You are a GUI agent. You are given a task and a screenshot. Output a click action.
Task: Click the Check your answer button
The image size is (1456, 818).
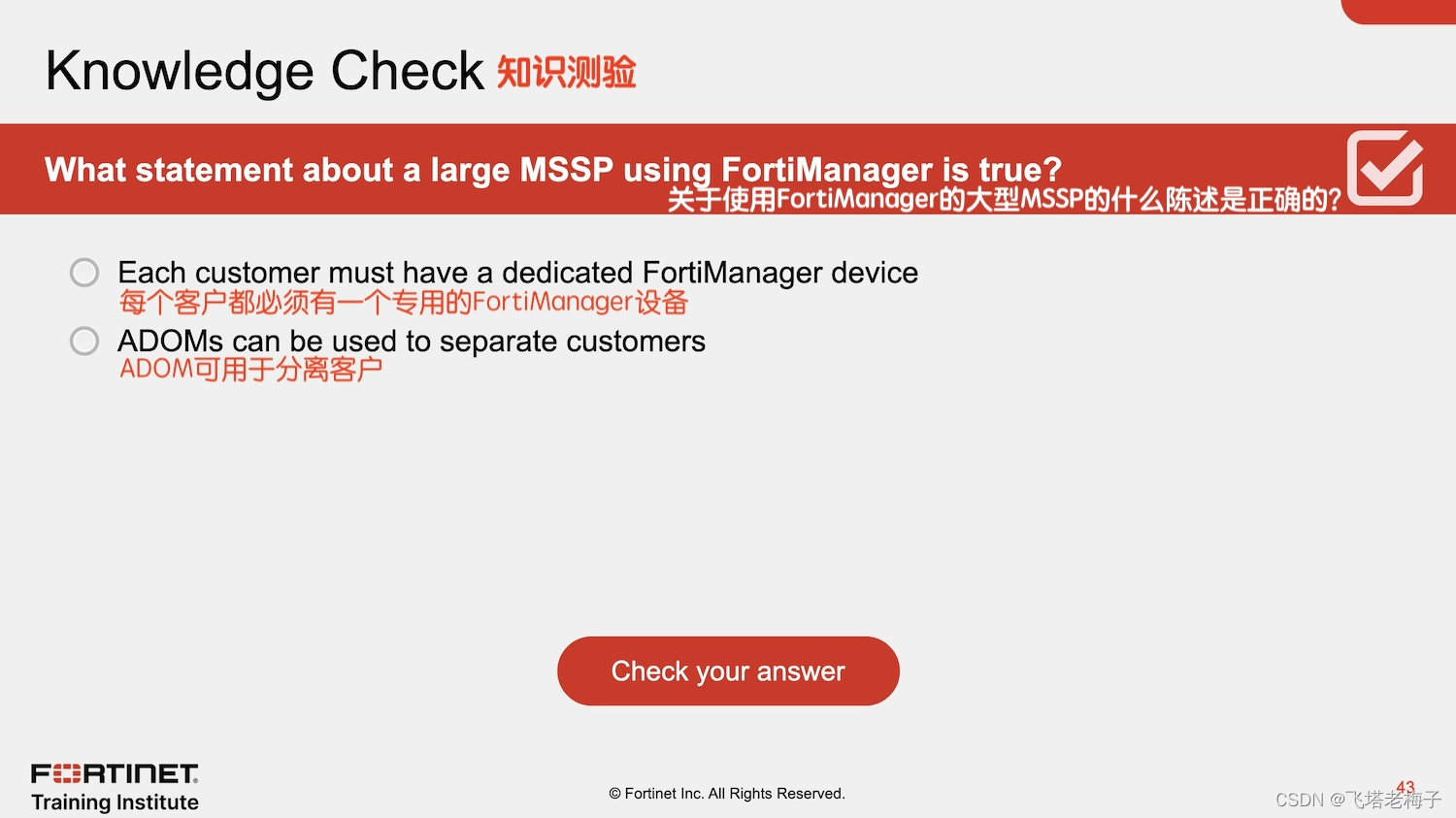pyautogui.click(x=728, y=671)
